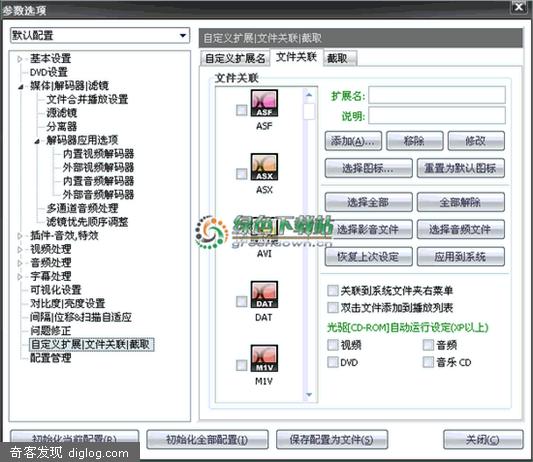Click the DAT file type icon
Image resolution: width=533 pixels, height=462 pixels.
(x=264, y=294)
